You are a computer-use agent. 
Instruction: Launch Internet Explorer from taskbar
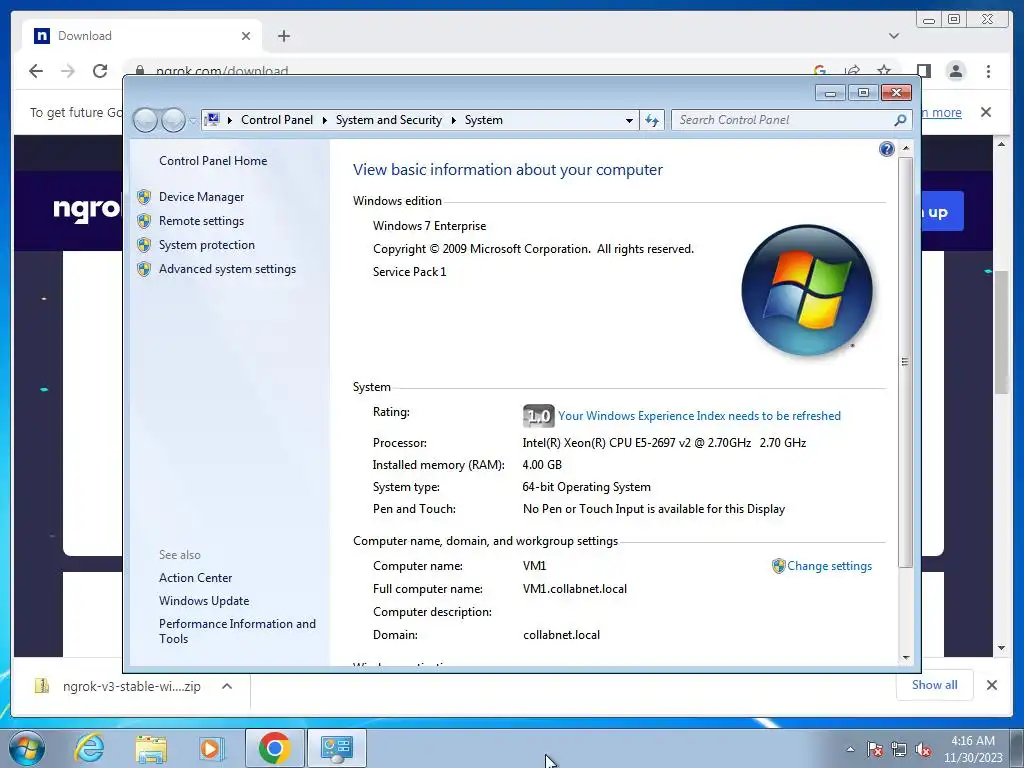pyautogui.click(x=88, y=748)
